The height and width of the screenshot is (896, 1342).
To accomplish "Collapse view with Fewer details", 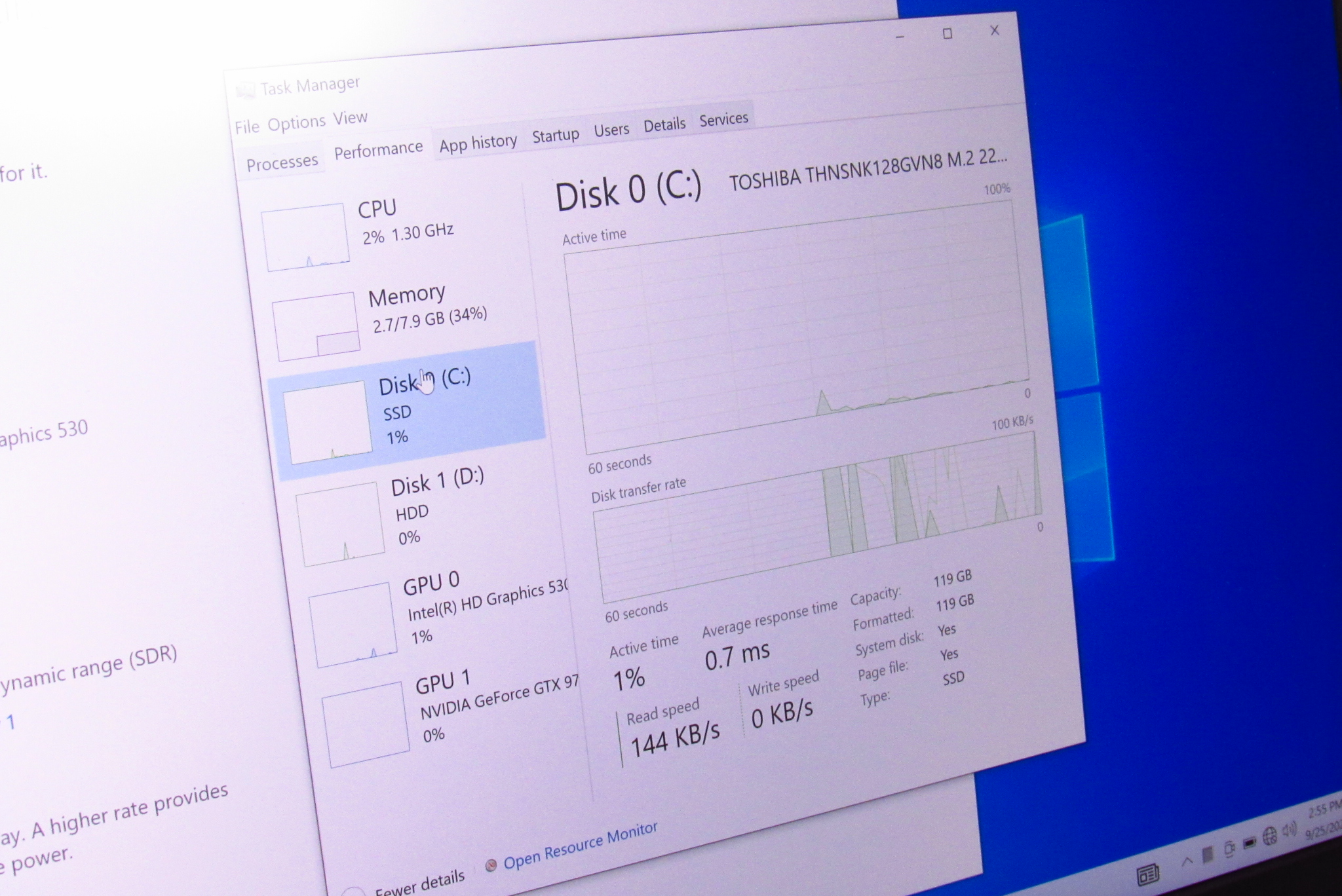I will click(x=419, y=882).
